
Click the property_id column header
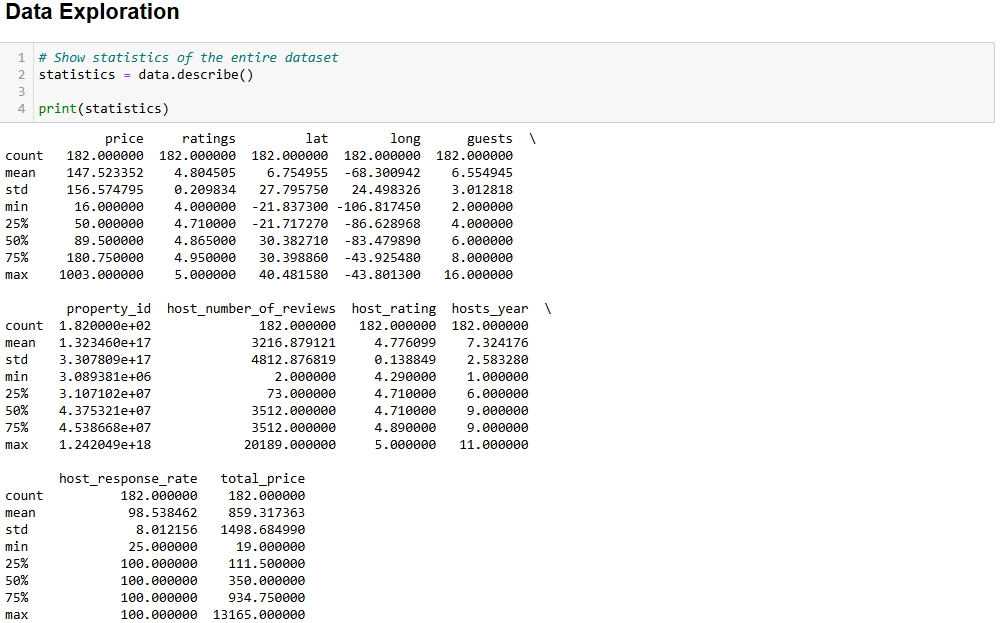[108, 309]
